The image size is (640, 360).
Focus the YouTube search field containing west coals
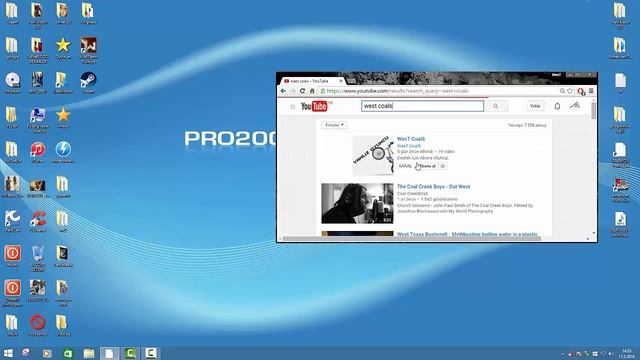coord(422,106)
